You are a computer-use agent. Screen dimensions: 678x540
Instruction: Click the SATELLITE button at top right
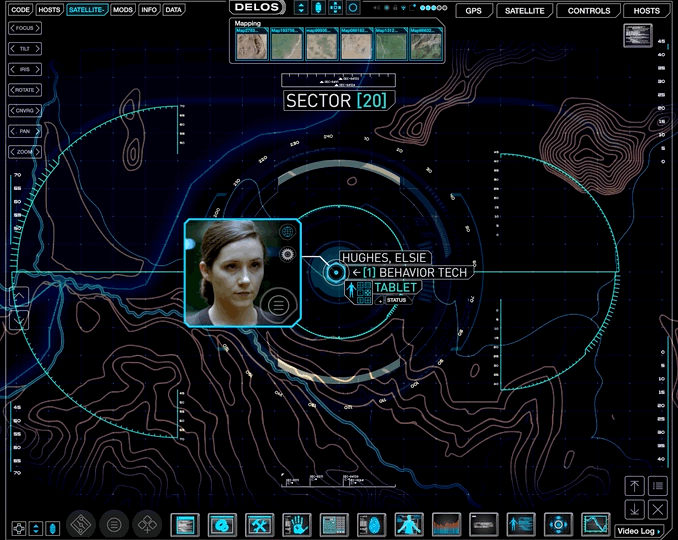(524, 11)
